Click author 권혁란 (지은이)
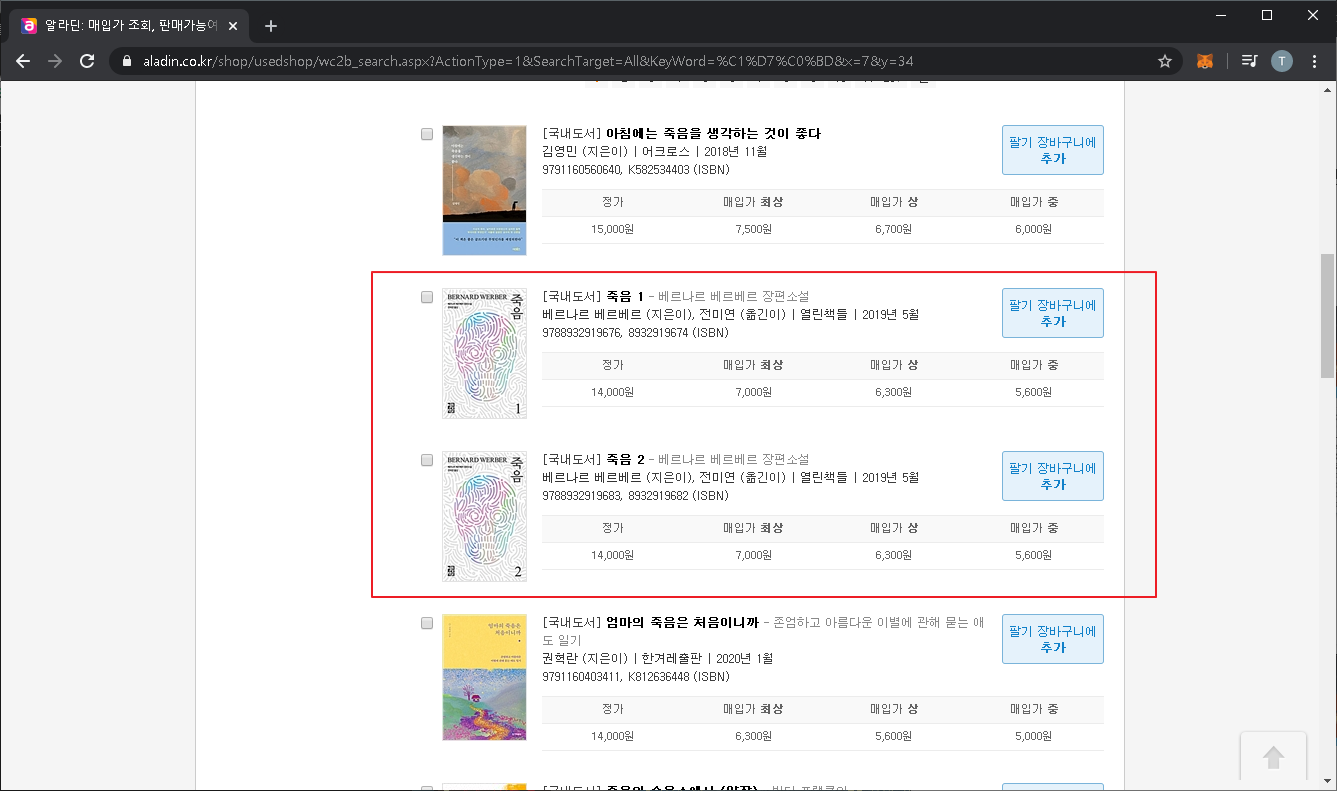The image size is (1337, 791). tap(584, 659)
